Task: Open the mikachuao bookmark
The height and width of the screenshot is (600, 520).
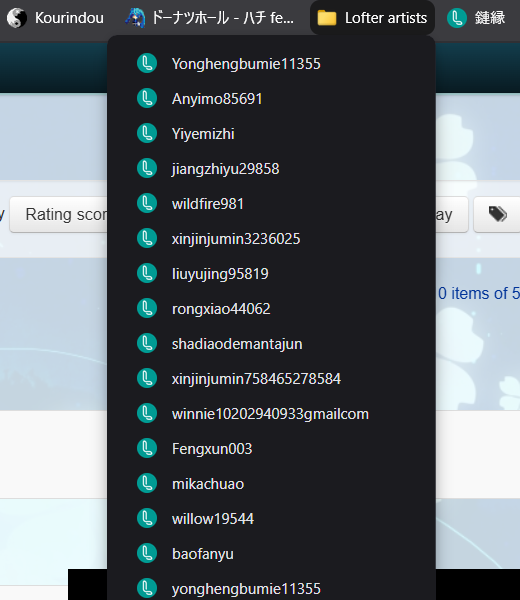Action: point(271,484)
